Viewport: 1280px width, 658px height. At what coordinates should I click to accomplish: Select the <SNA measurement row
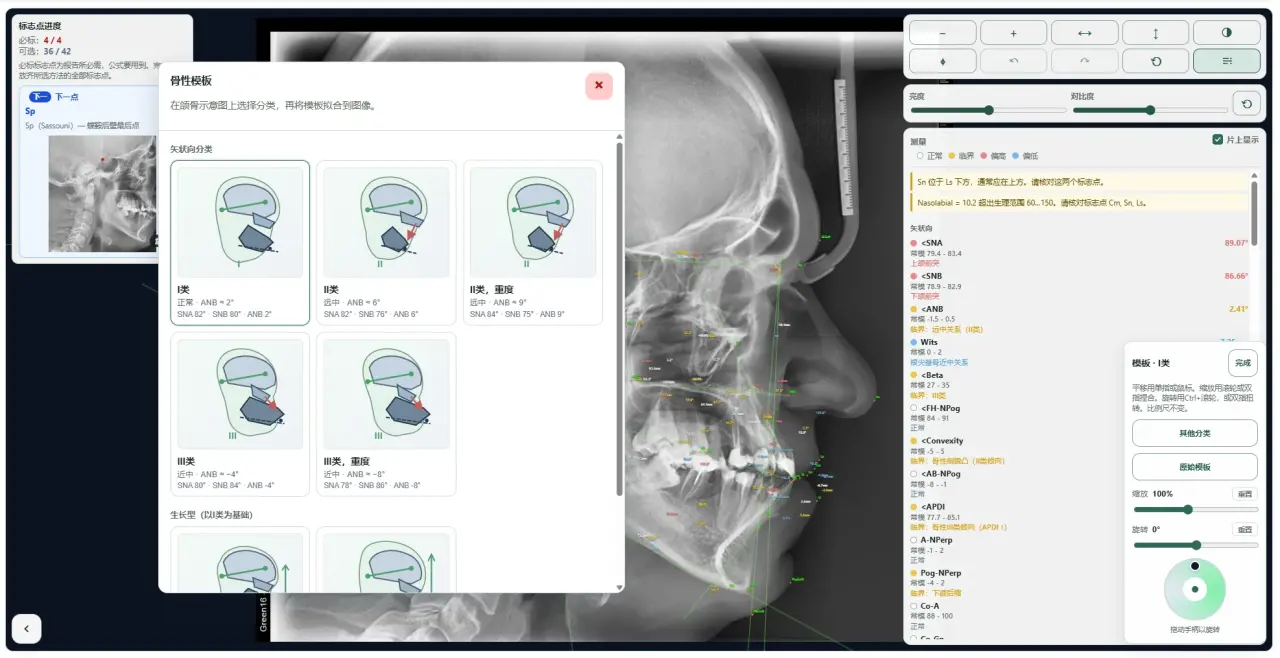tap(1079, 254)
